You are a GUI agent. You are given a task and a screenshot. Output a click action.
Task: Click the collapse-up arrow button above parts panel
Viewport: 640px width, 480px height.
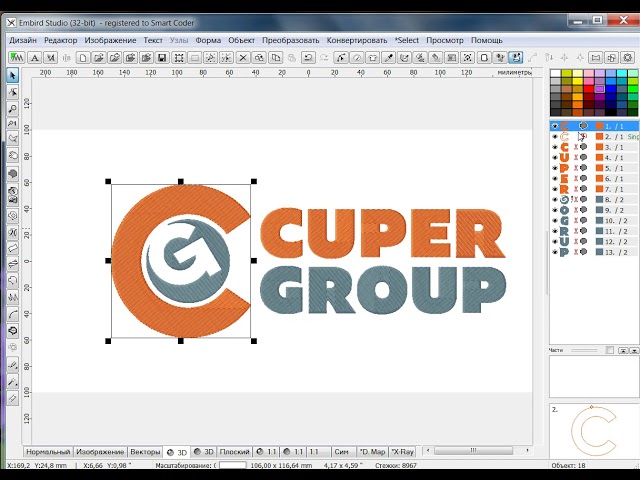(x=623, y=350)
